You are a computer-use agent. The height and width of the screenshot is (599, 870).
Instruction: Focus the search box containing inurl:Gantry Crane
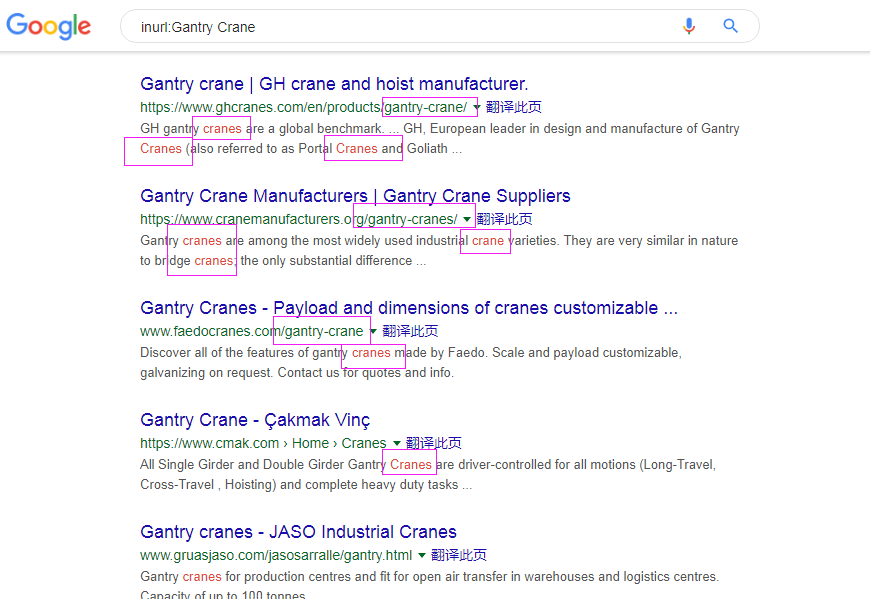(439, 26)
